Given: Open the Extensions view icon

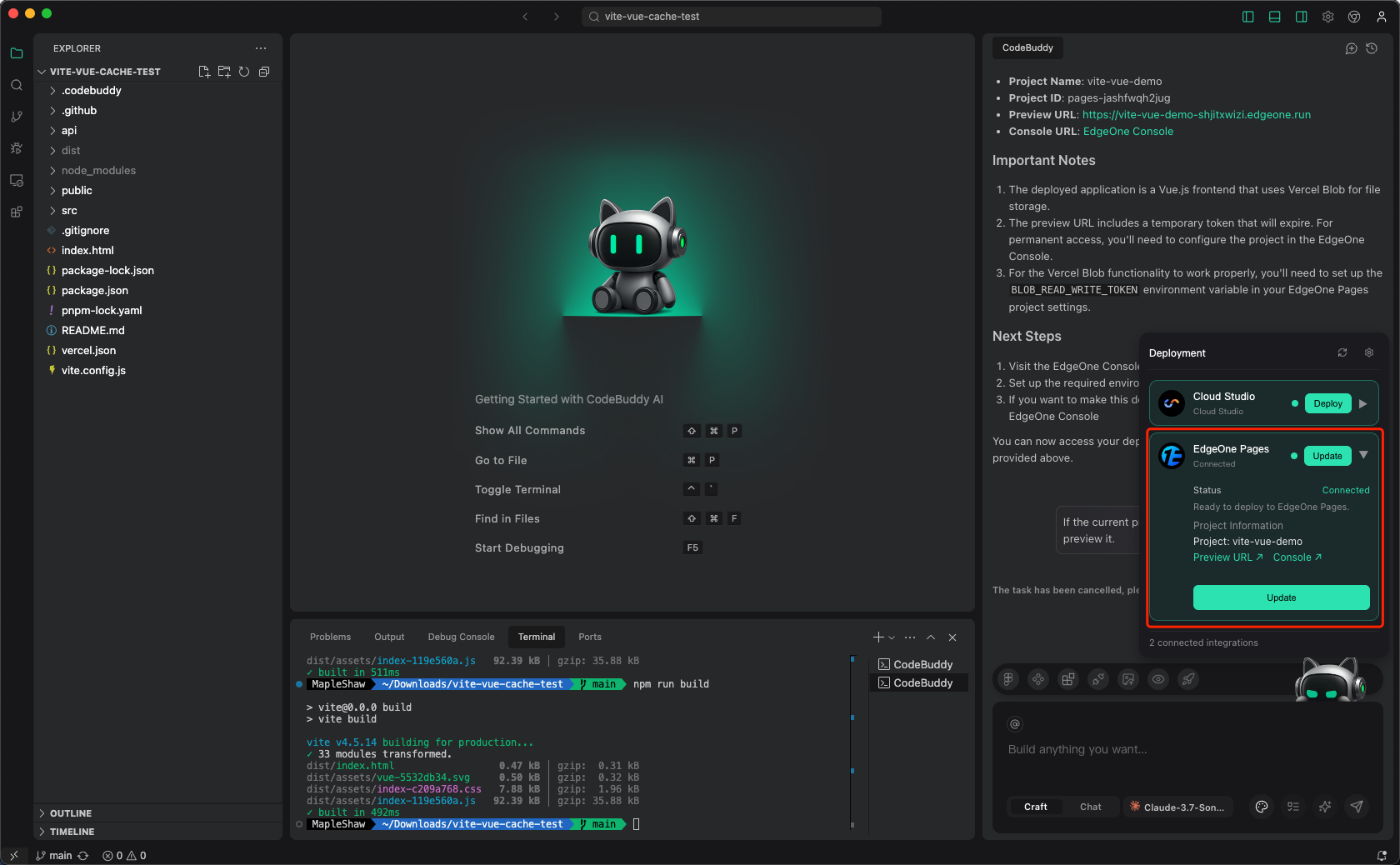Looking at the screenshot, I should pos(17,212).
